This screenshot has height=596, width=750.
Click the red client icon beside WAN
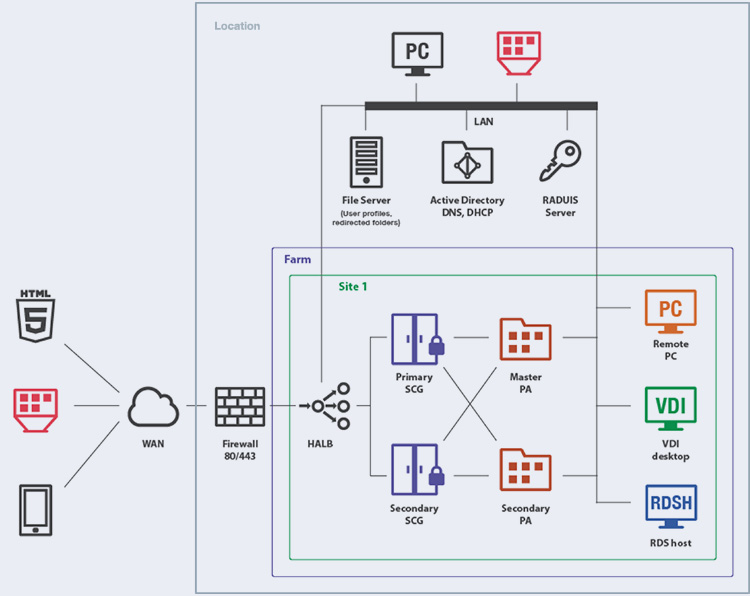tap(36, 410)
